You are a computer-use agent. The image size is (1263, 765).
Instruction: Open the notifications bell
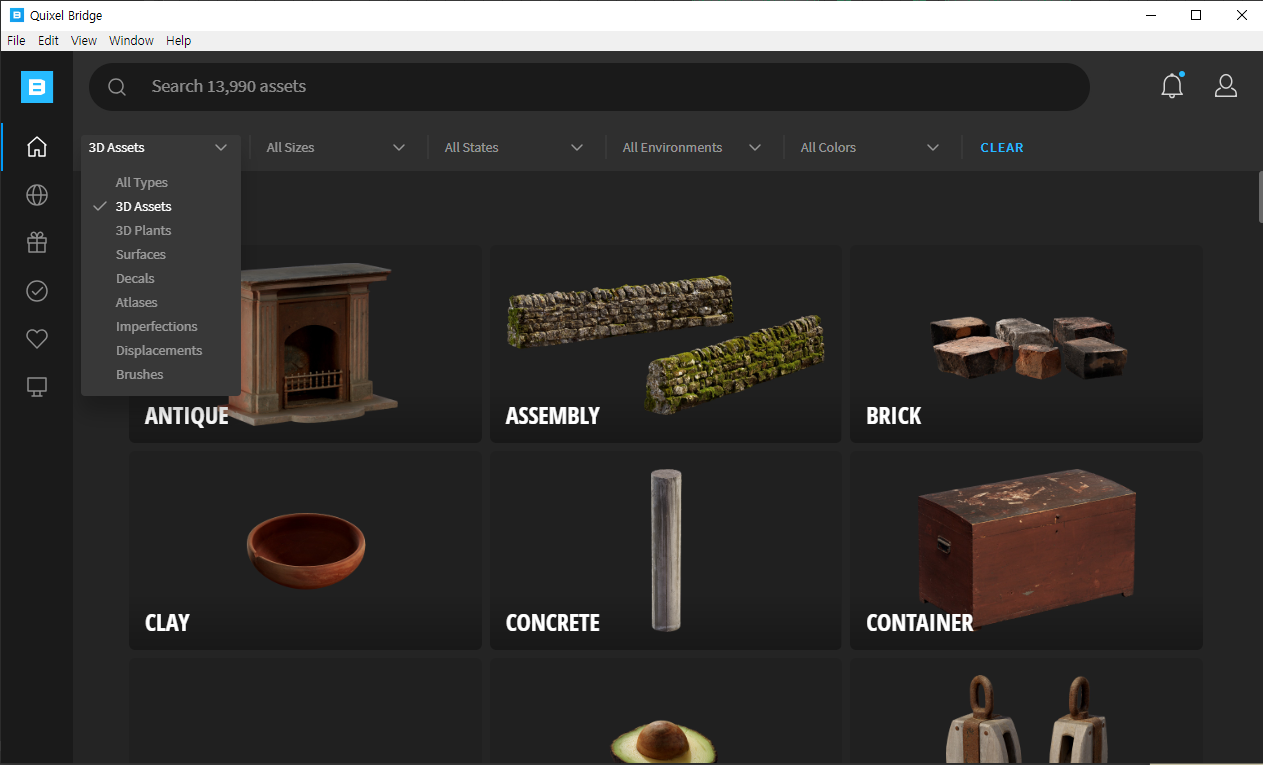(1172, 86)
